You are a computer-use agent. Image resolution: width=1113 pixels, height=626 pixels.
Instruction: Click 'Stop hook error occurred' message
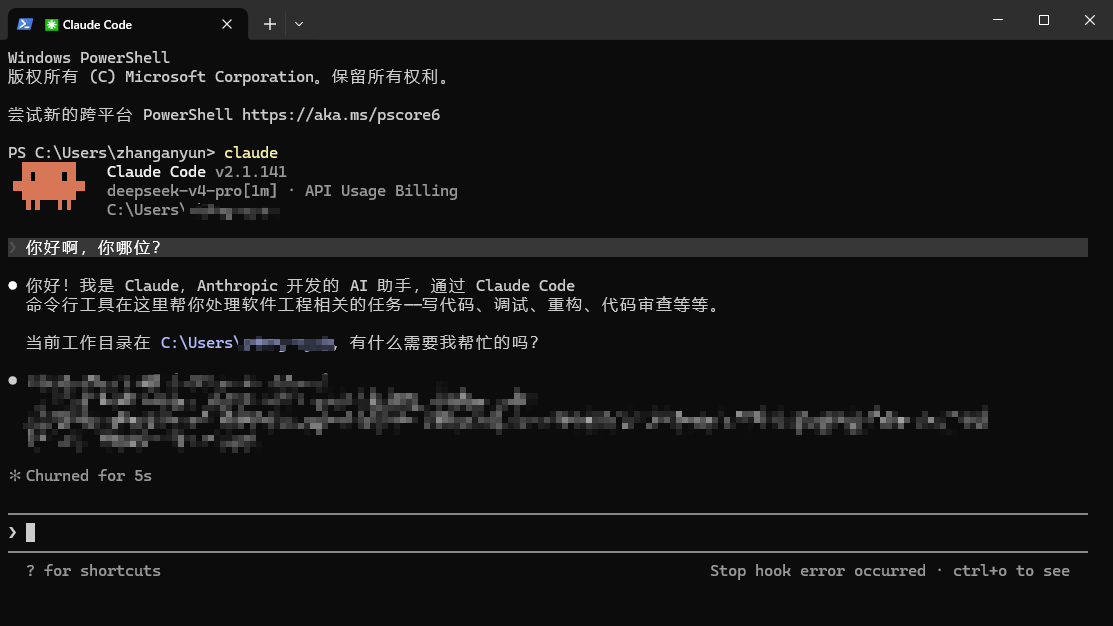(x=818, y=571)
